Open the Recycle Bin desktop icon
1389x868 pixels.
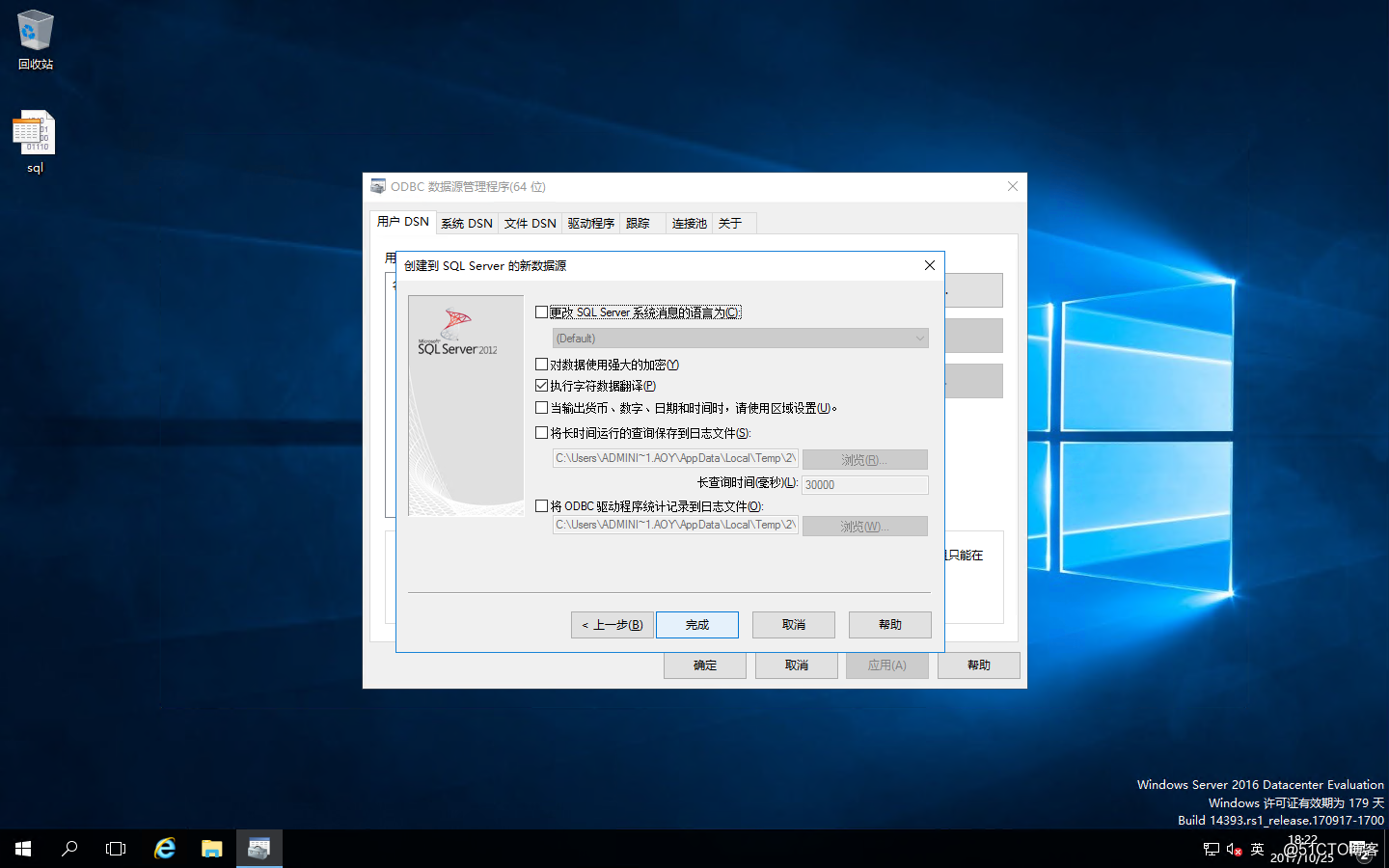coord(36,39)
